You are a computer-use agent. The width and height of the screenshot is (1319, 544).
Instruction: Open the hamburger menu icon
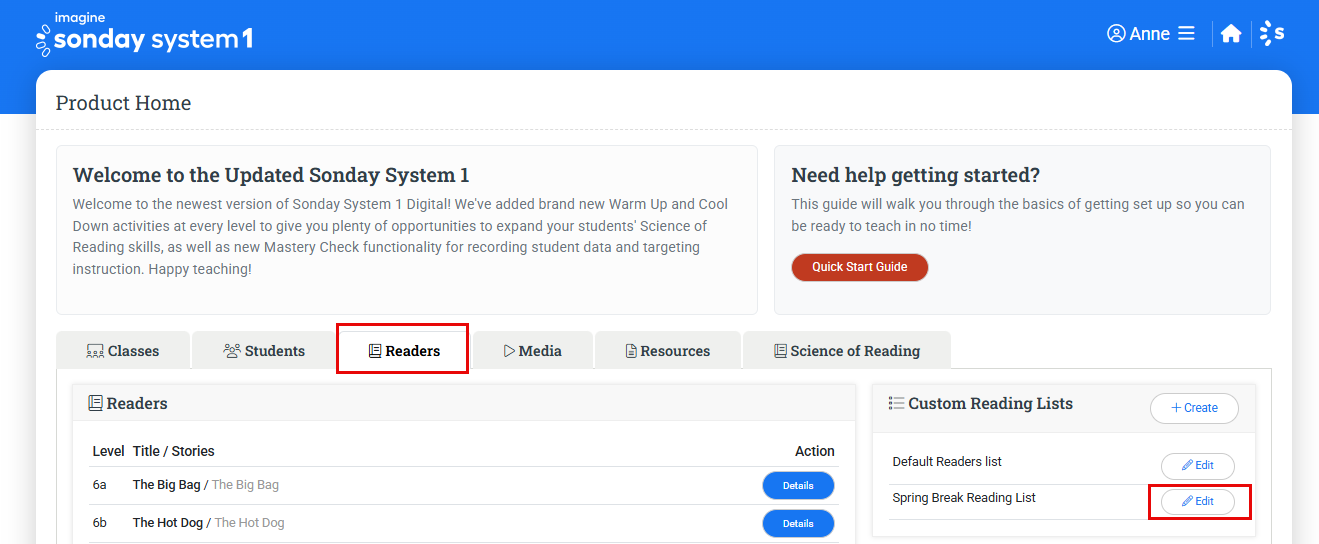pos(1186,33)
